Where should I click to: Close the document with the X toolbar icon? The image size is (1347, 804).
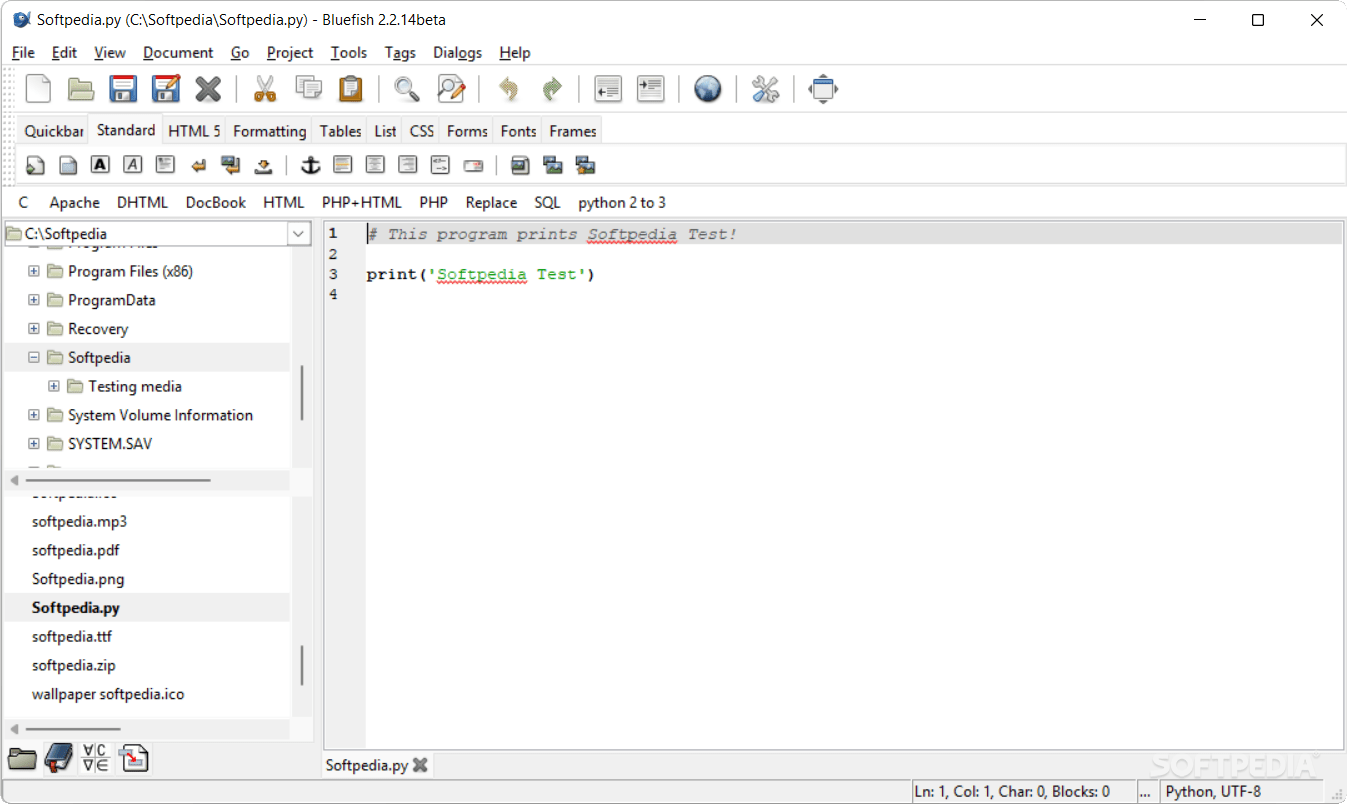pyautogui.click(x=208, y=89)
